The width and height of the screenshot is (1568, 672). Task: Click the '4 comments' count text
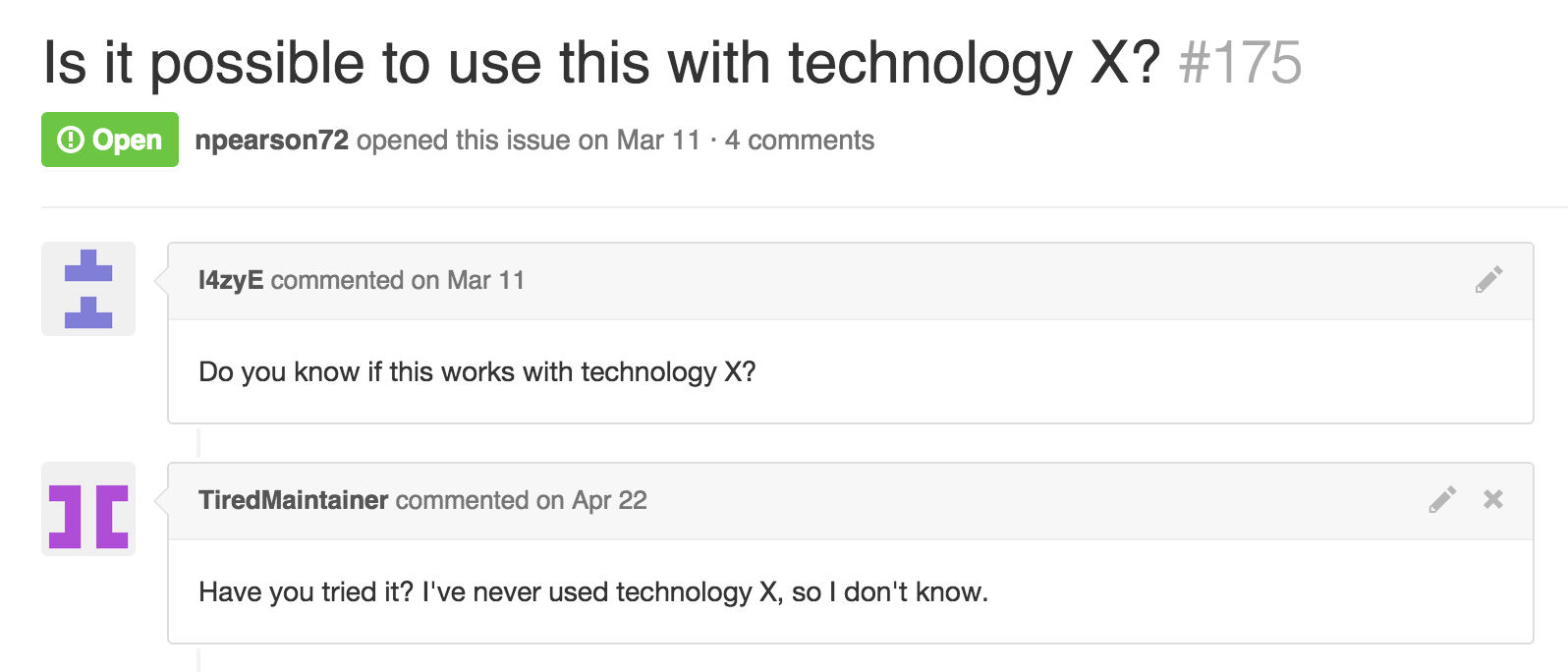pyautogui.click(x=800, y=140)
